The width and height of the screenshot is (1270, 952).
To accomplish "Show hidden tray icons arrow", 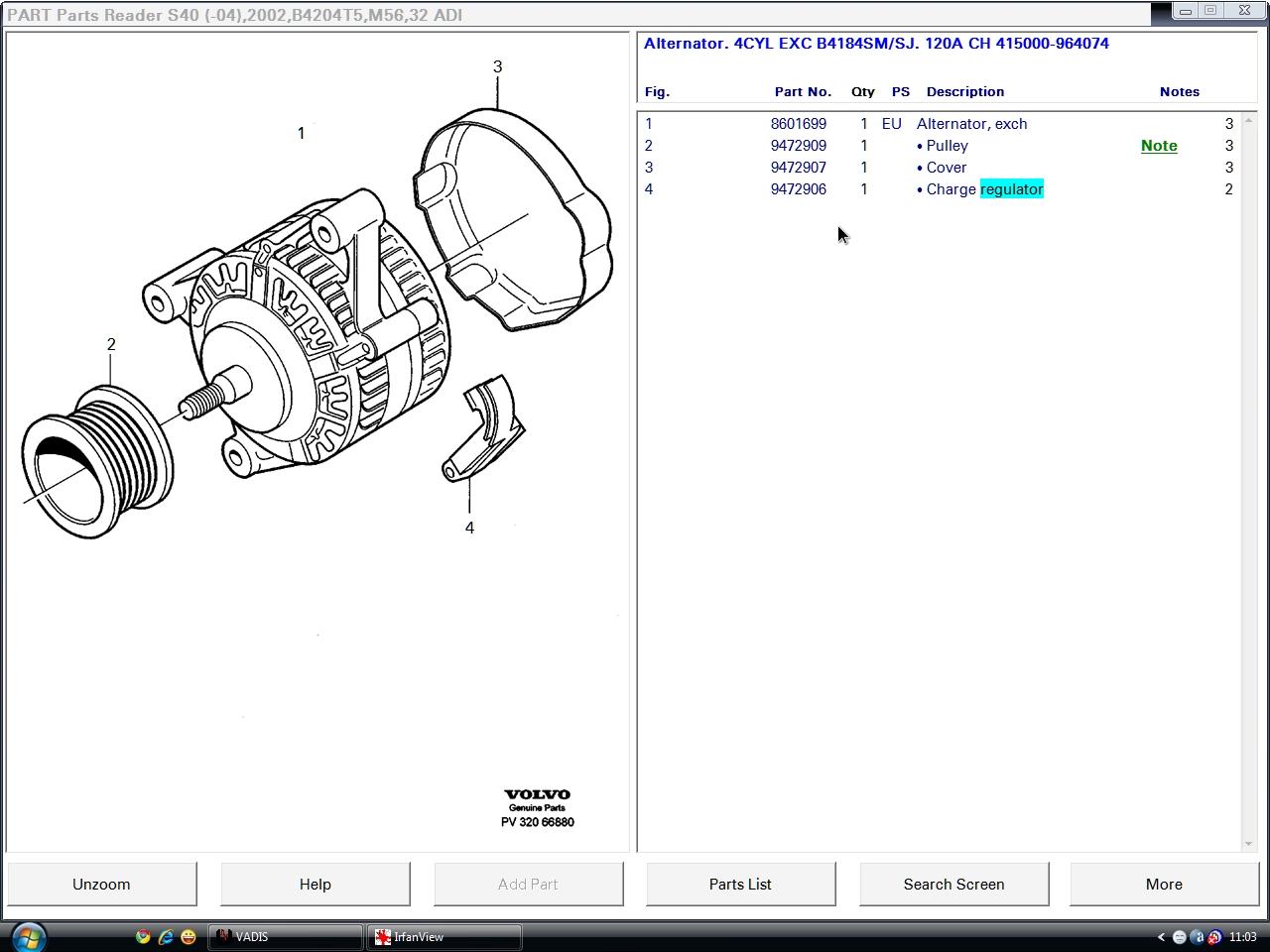I will click(1161, 937).
